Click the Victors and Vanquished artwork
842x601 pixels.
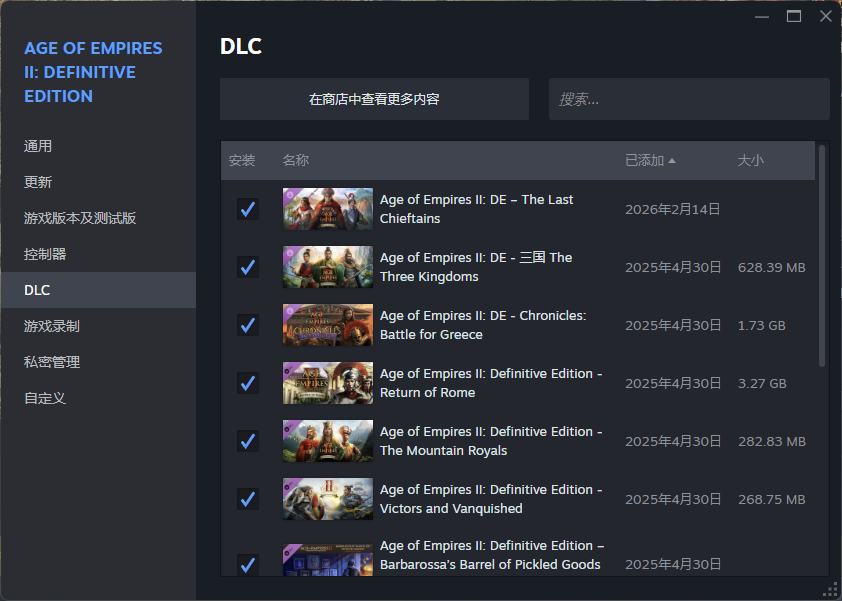tap(327, 499)
